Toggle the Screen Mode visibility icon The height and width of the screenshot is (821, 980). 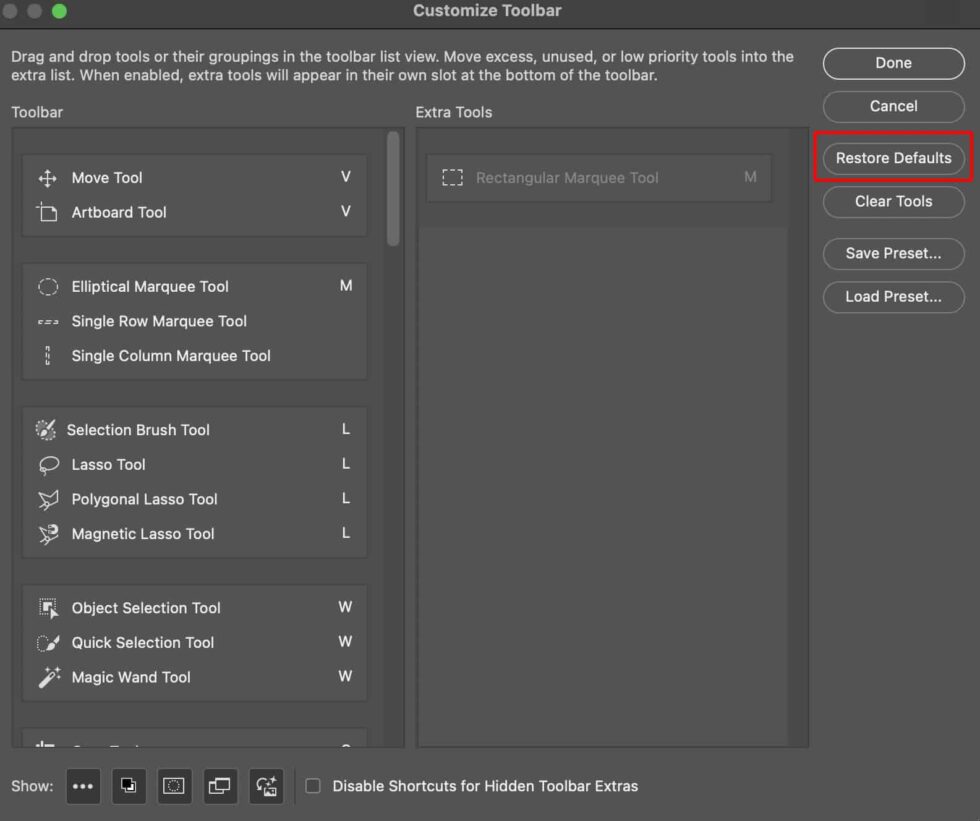(220, 787)
